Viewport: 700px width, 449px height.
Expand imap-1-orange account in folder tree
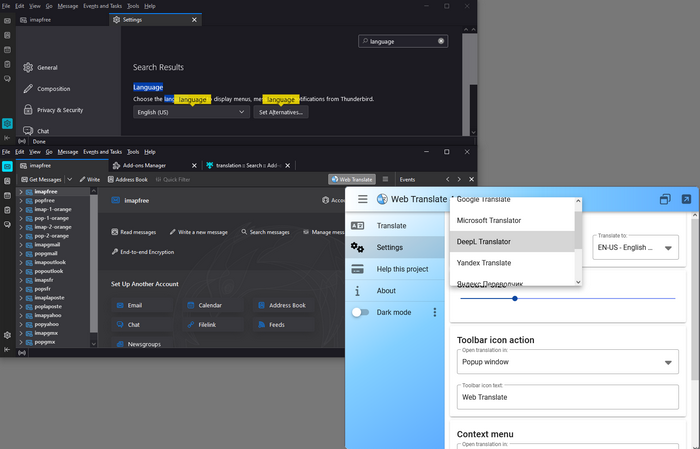pos(21,209)
